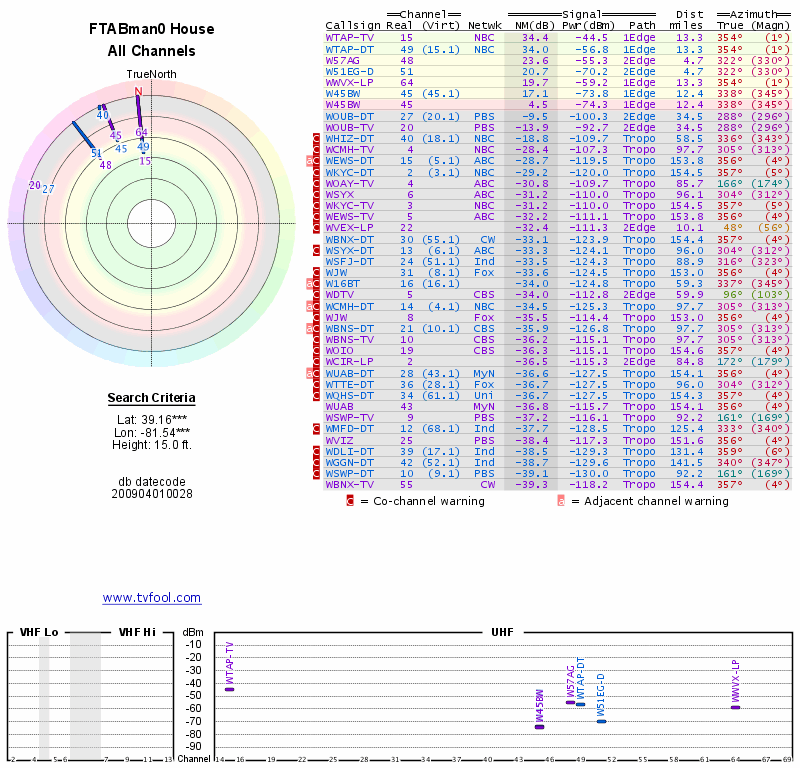Click the co-channel warning icon beside WDLI-DT
This screenshot has width=800, height=768.
tap(316, 452)
